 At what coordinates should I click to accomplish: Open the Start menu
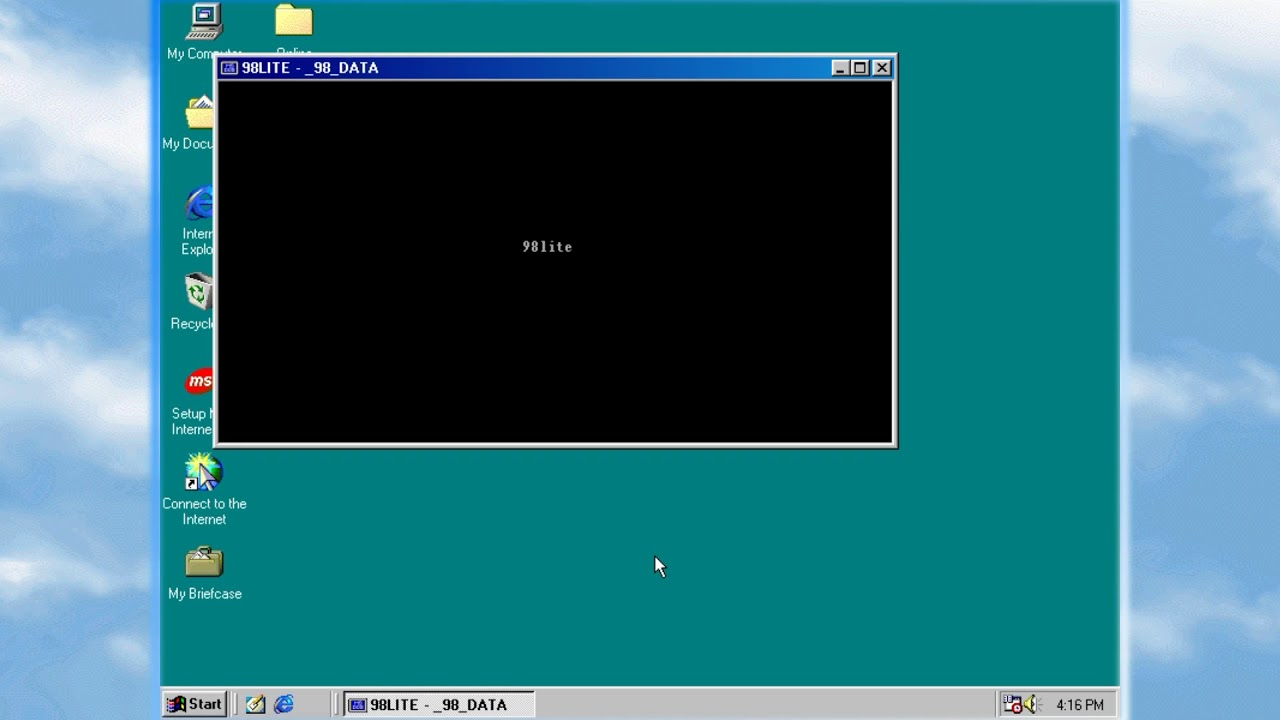pyautogui.click(x=193, y=704)
